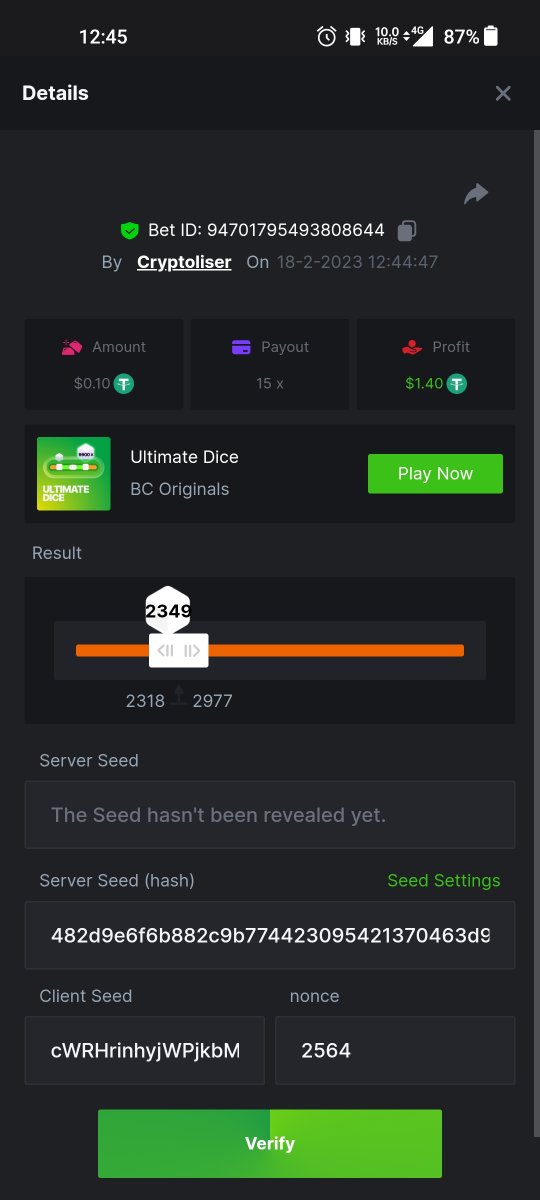The height and width of the screenshot is (1200, 540).
Task: Tap the Tether coin beside $1.40
Action: click(457, 383)
